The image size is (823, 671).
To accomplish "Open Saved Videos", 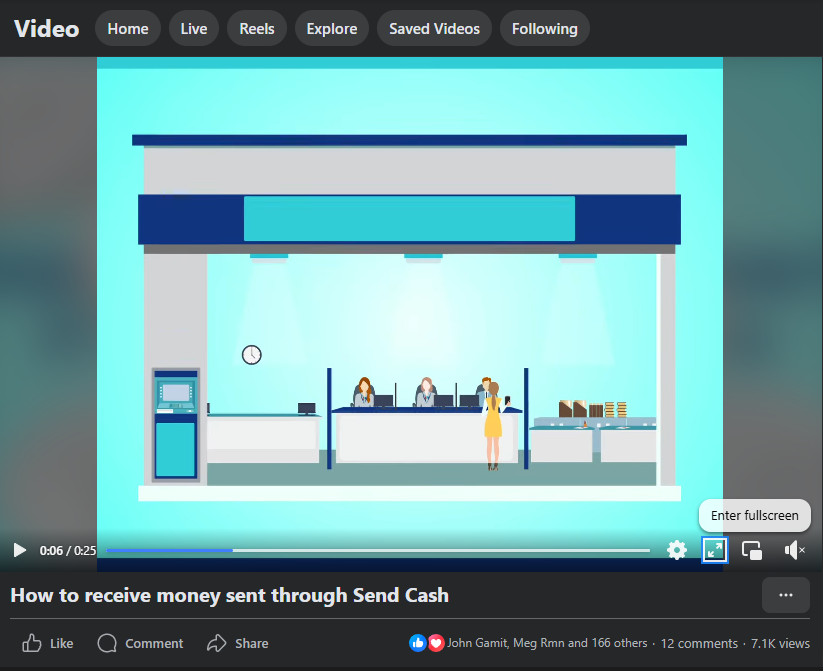I will [x=434, y=28].
